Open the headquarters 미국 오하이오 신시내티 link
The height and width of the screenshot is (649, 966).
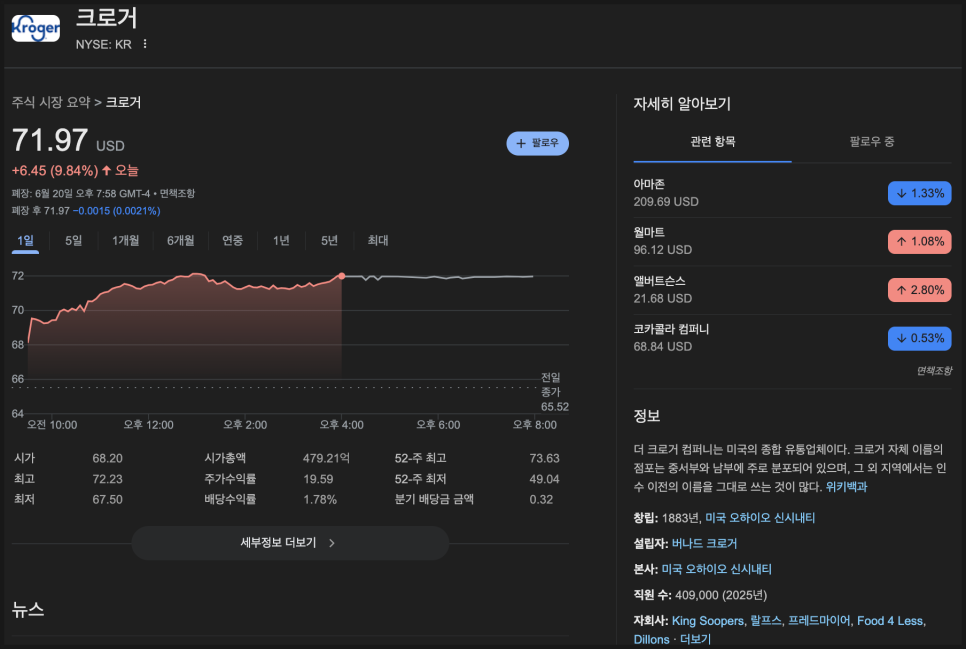(x=716, y=569)
